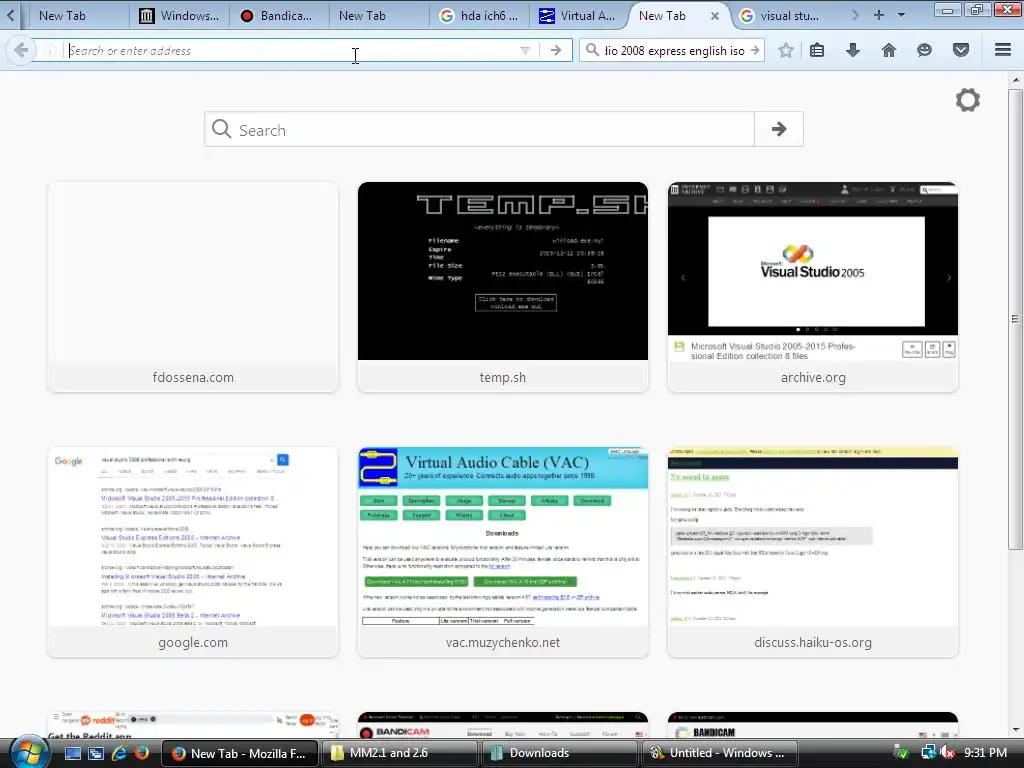Click the Go arrow in the address bar
This screenshot has width=1024, height=768.
coord(556,50)
